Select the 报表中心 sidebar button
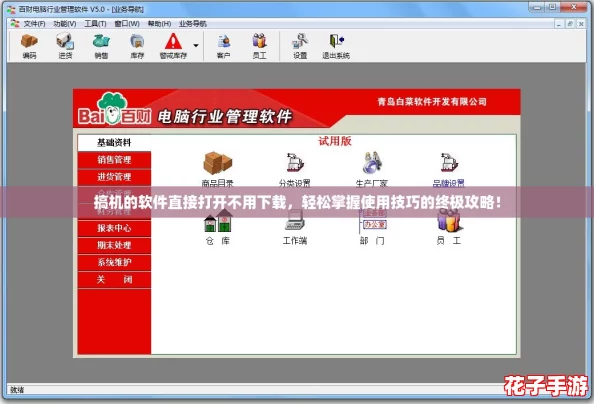Viewport: 594px width, 404px height. 114,228
